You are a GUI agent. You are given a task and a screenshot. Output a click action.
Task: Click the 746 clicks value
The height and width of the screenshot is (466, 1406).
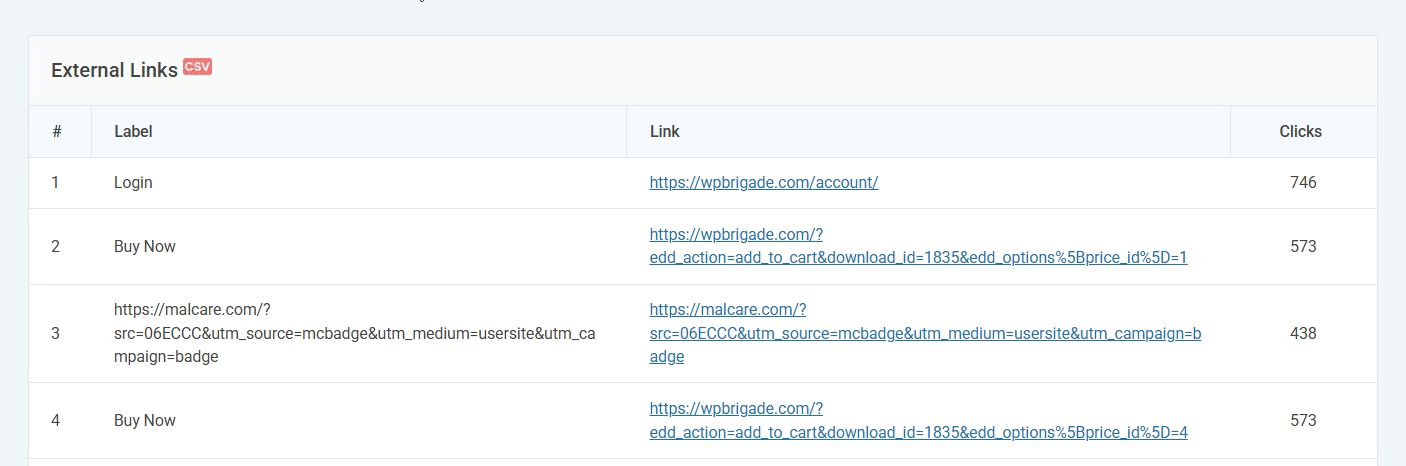point(1303,183)
